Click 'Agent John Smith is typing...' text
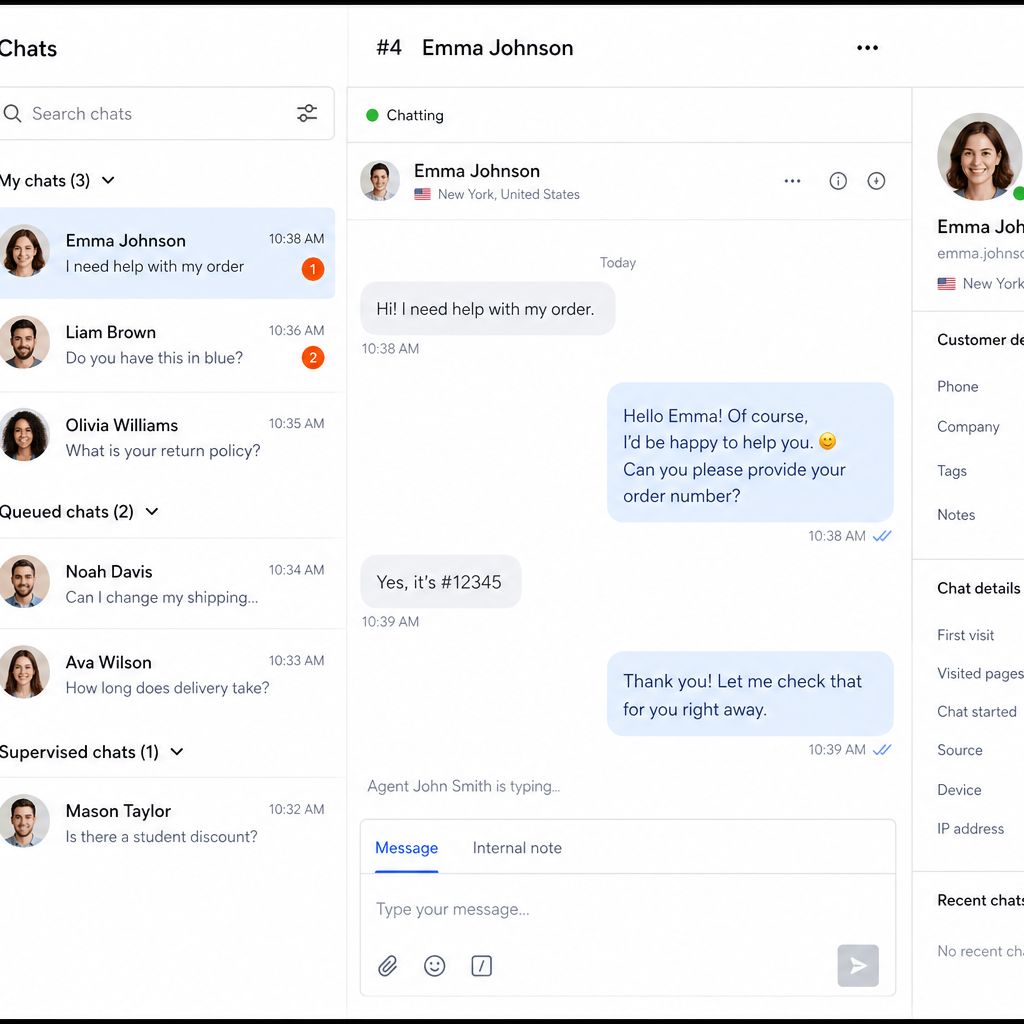 464,786
